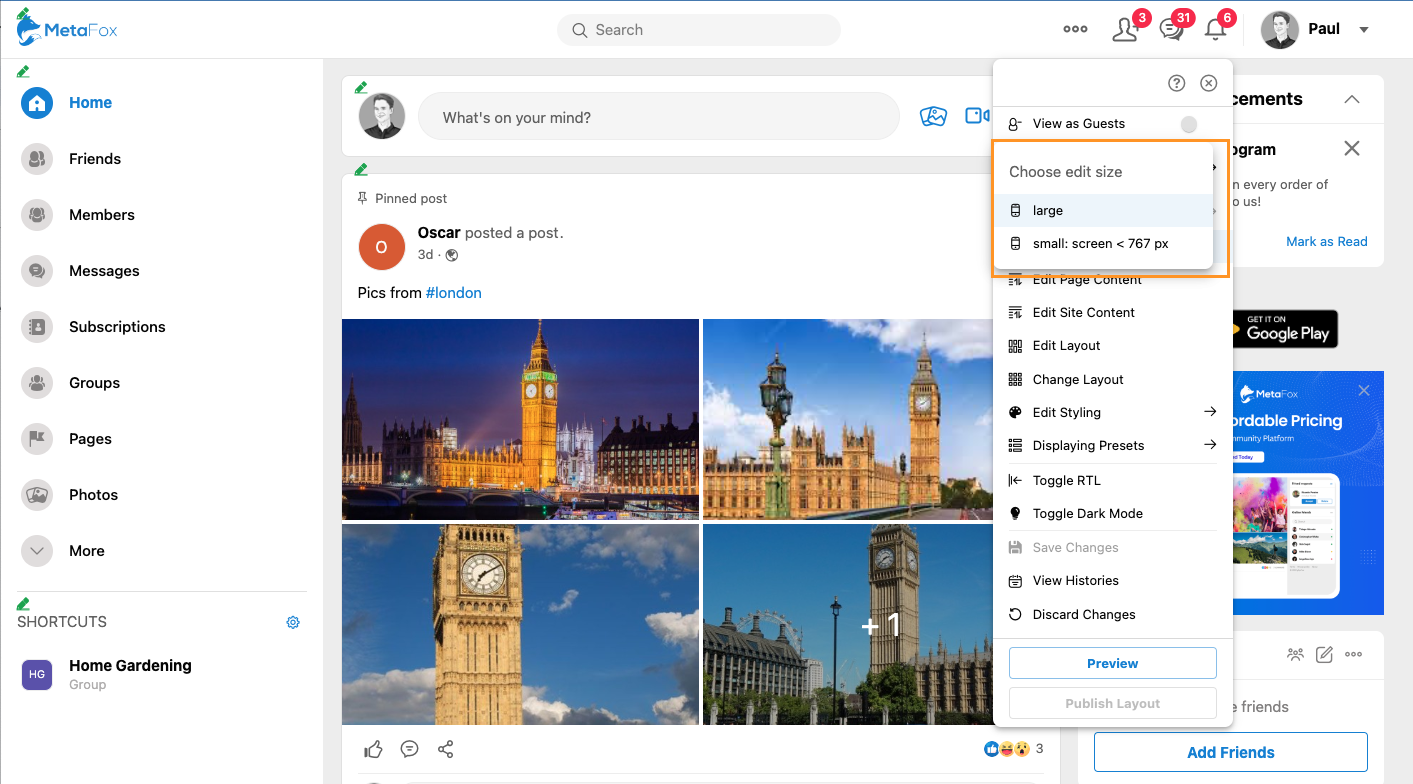
Task: Dismiss the announcement with X
Action: tap(1352, 149)
